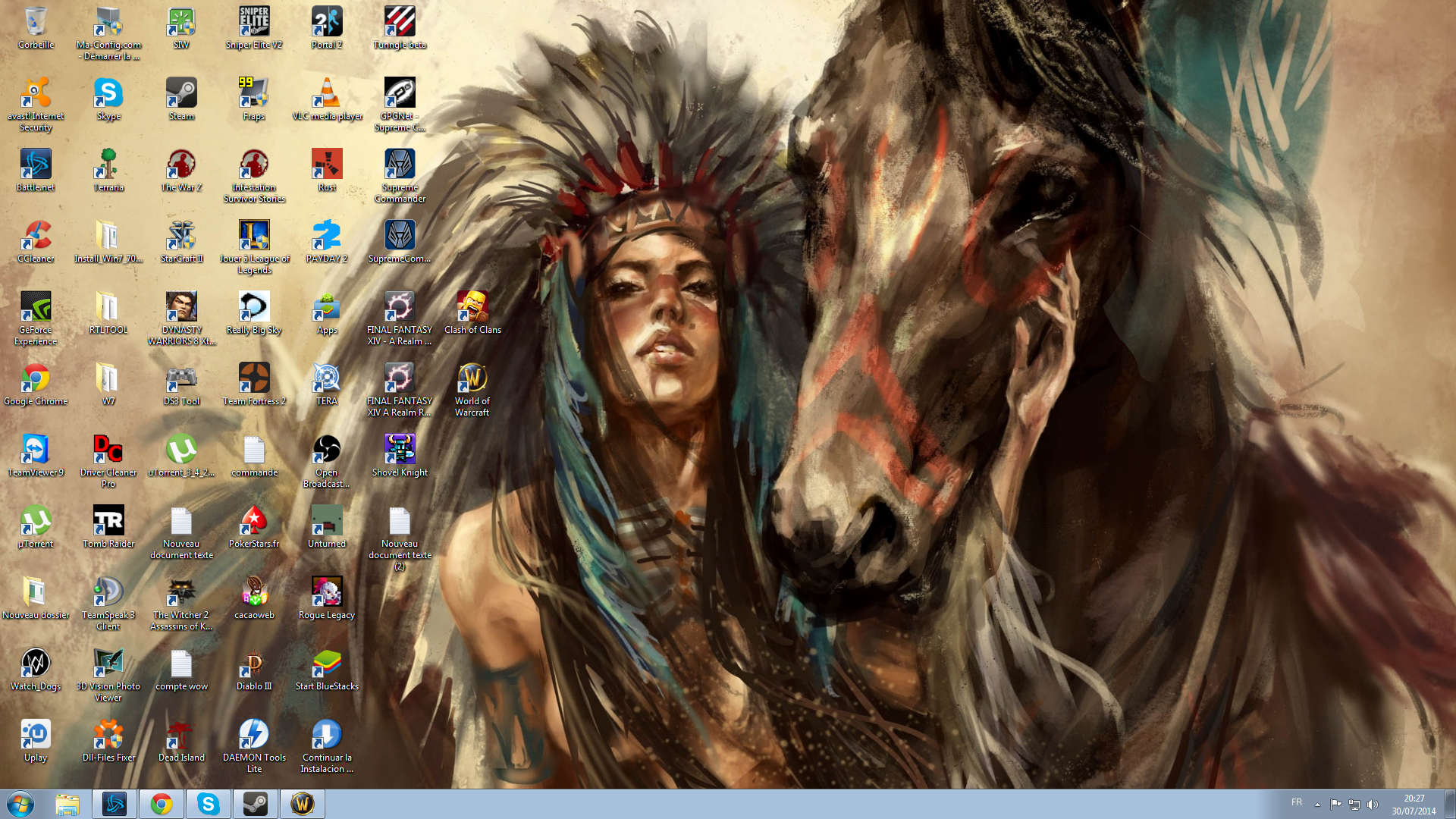Select World of Warcraft desktop icon
1456x819 pixels.
pos(472,390)
